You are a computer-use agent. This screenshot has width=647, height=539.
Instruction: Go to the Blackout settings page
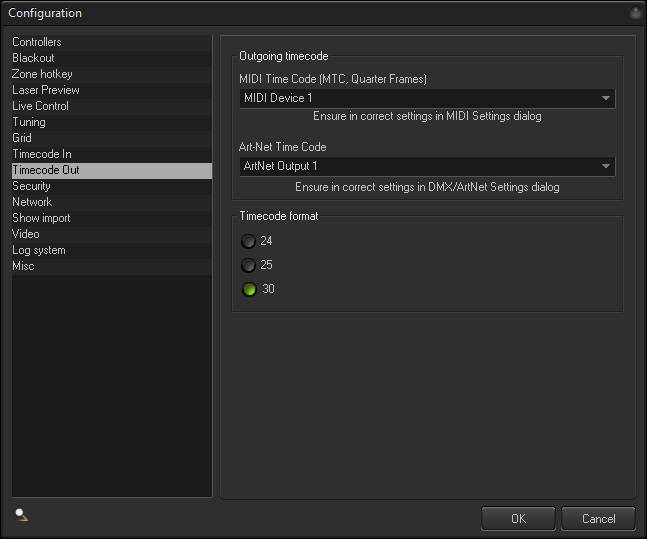(x=33, y=58)
